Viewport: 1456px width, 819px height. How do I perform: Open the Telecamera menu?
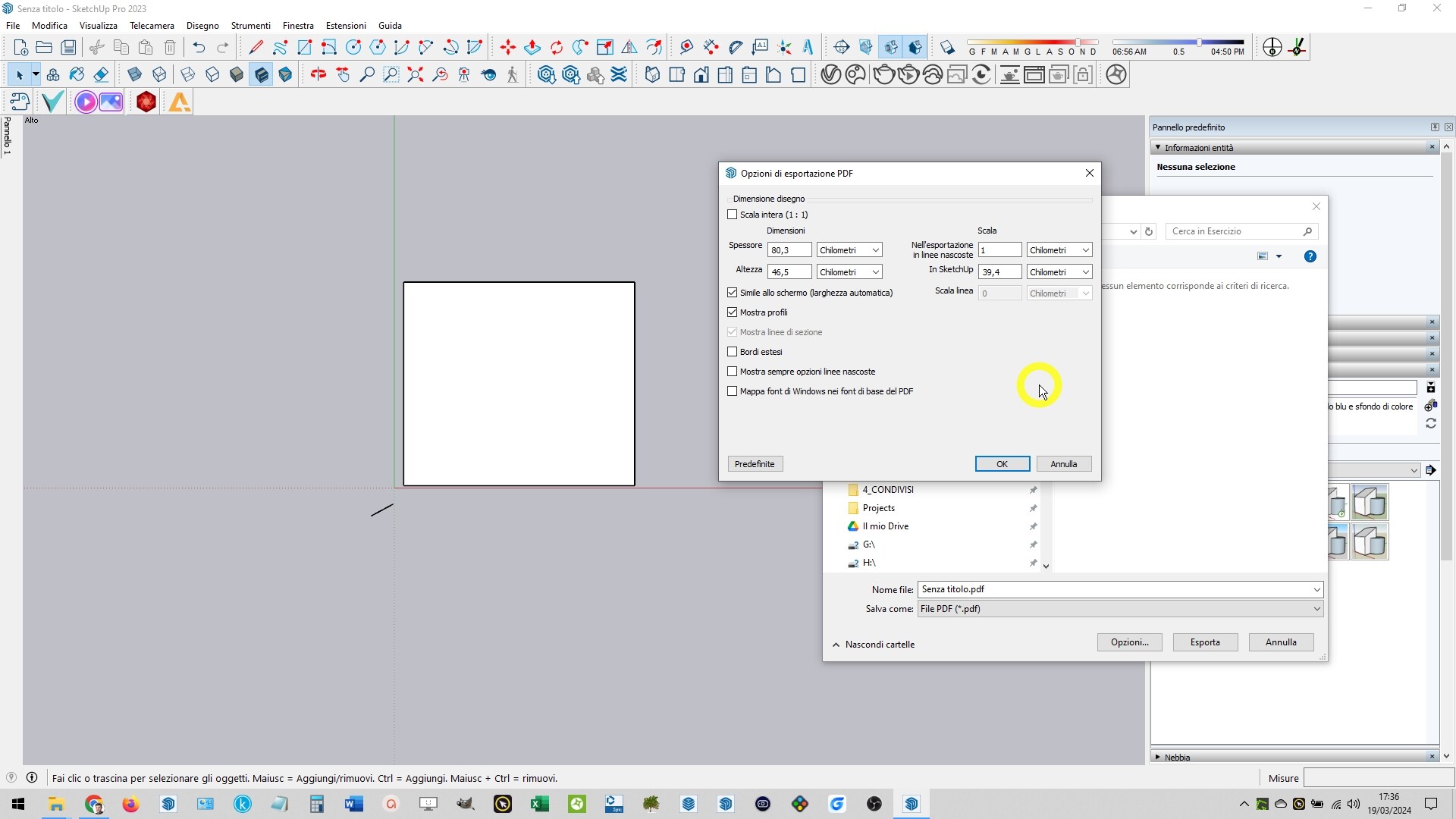click(152, 26)
